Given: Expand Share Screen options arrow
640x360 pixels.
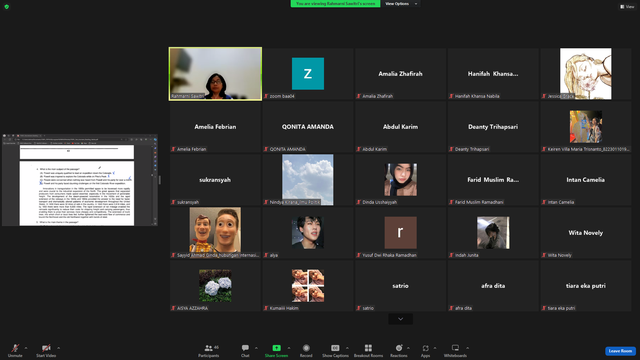Looking at the screenshot, I should click(289, 348).
